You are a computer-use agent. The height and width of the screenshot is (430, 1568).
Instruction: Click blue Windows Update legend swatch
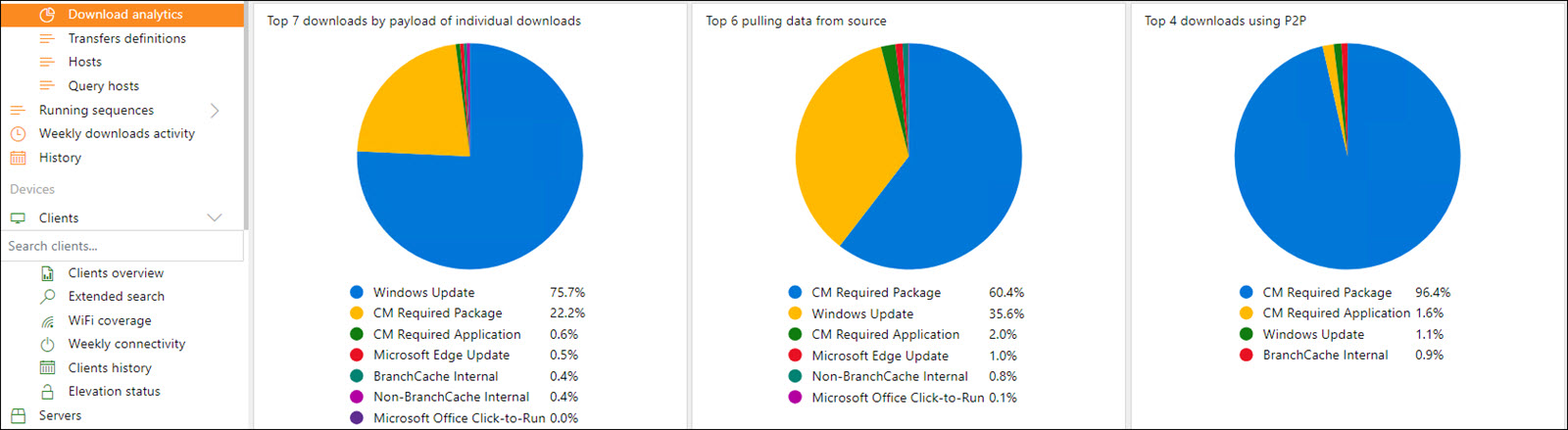point(357,292)
